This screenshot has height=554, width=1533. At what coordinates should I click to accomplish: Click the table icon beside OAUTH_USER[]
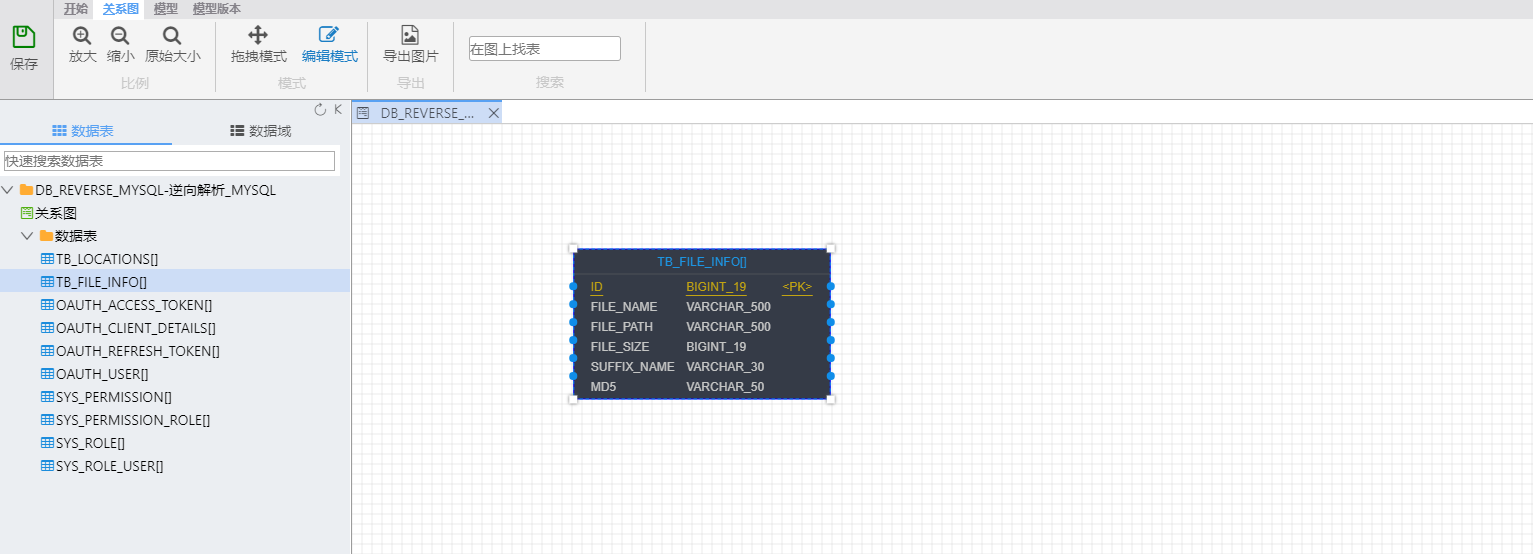(x=47, y=374)
